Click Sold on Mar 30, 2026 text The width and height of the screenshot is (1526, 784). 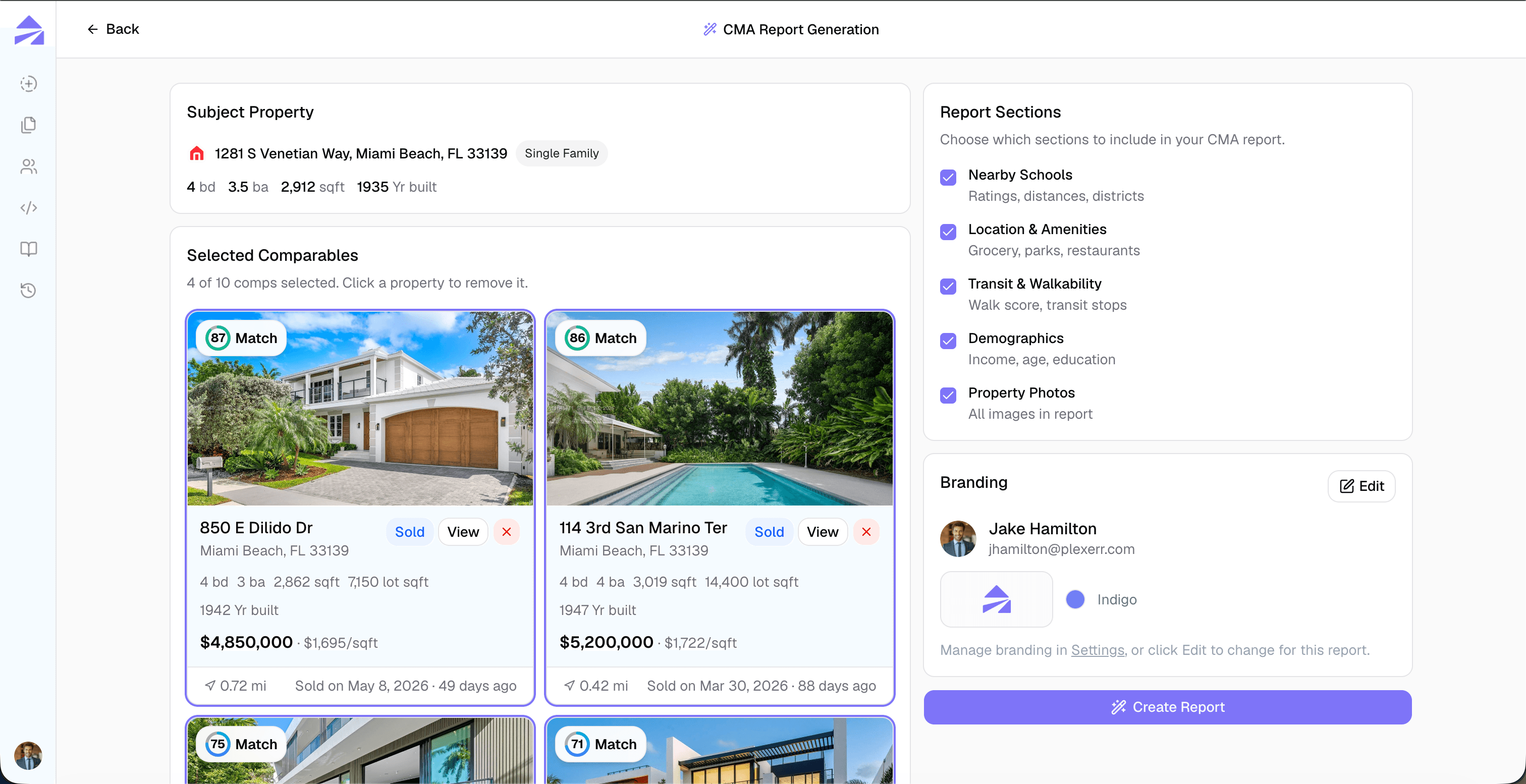coord(718,685)
